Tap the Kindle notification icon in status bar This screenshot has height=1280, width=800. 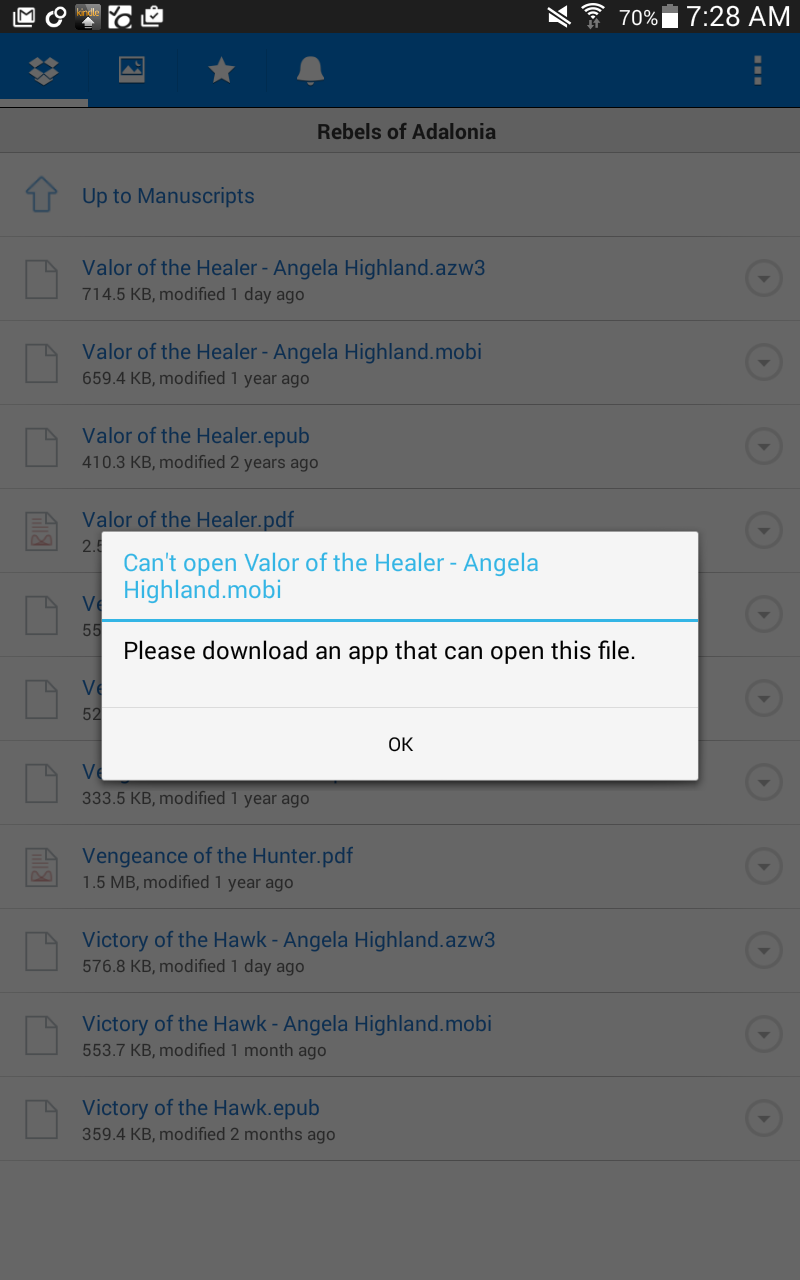pyautogui.click(x=88, y=16)
